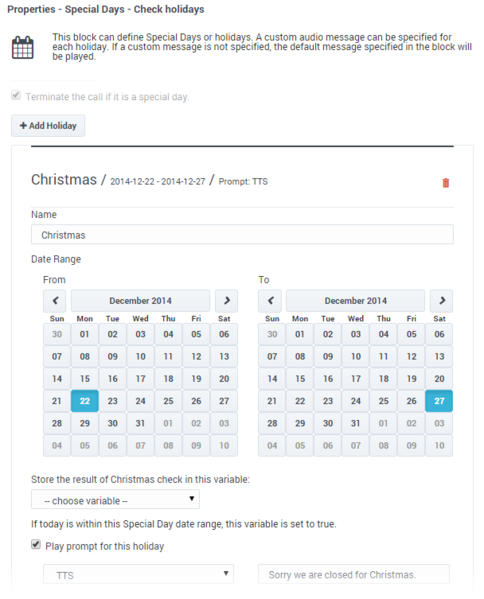Toggle Terminate the call if special day checkbox
This screenshot has width=484, height=599.
(16, 96)
